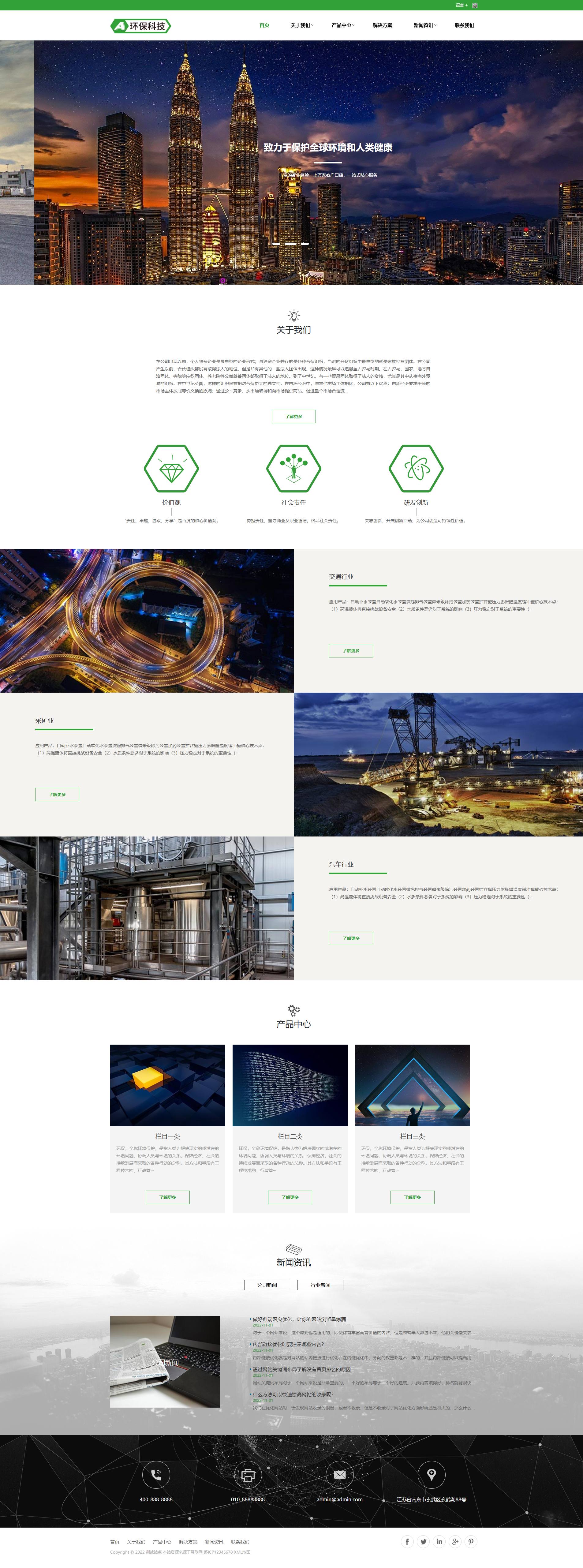Screen dimensions: 583x1568
Task: Open the 栏目三类 neon triangle product image
Action: click(x=413, y=1085)
